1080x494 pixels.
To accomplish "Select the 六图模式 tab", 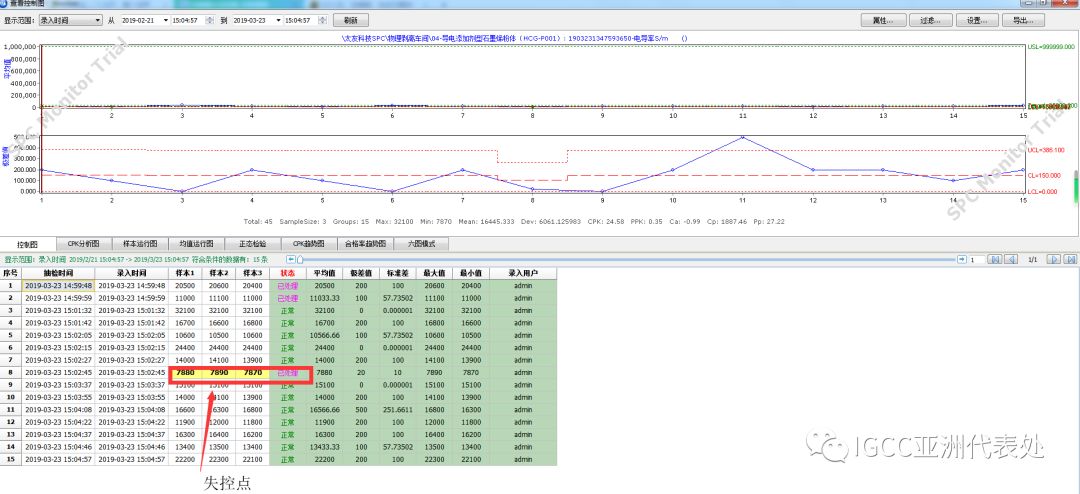I will coord(423,243).
